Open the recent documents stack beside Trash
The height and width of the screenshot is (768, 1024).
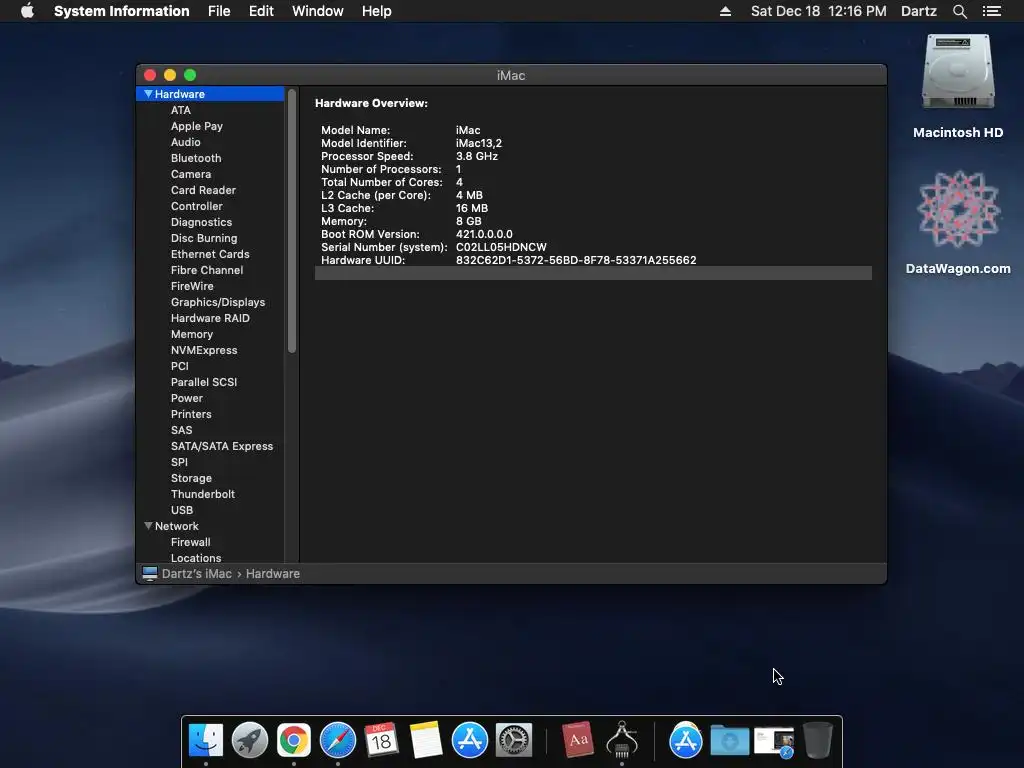click(x=774, y=743)
